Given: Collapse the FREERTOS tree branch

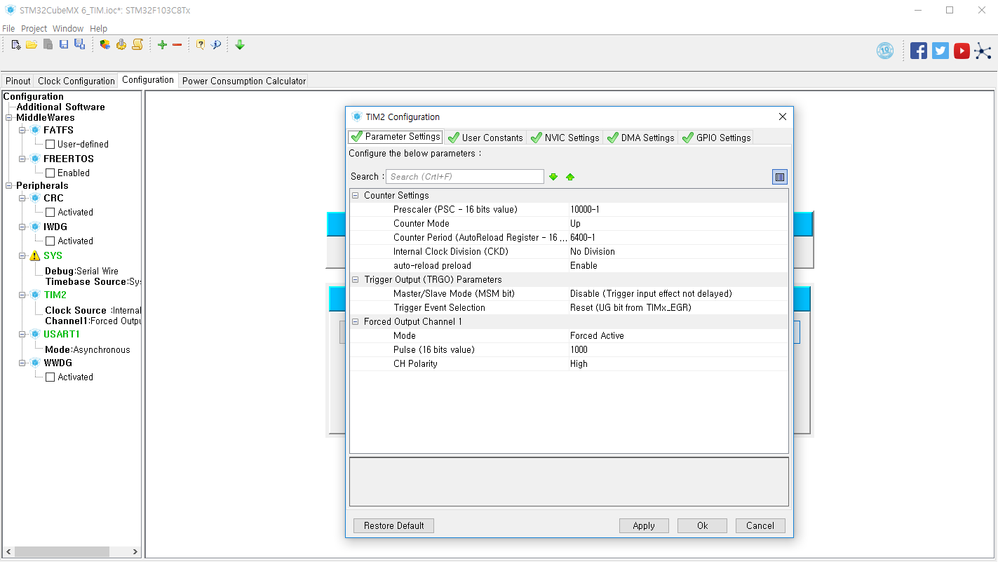Looking at the screenshot, I should click(22, 159).
